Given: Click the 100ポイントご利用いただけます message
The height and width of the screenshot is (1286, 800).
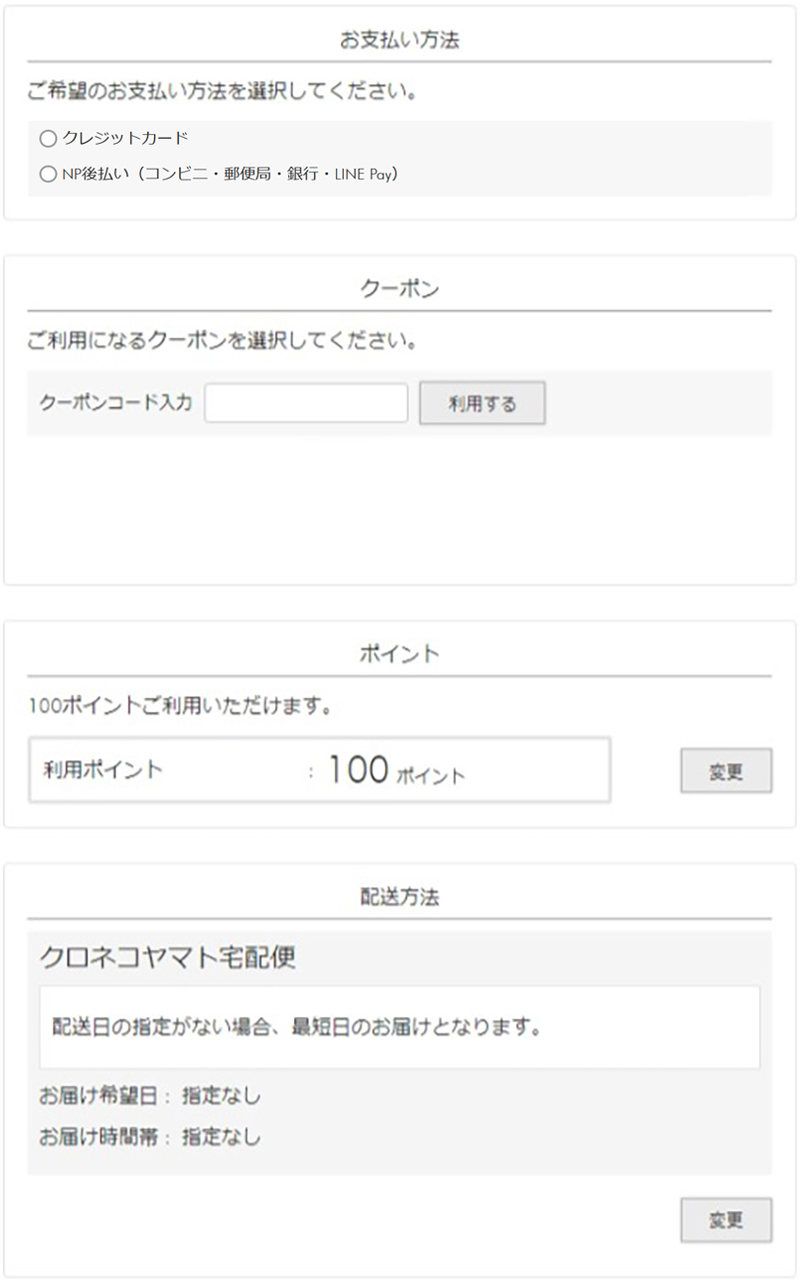Looking at the screenshot, I should (180, 707).
